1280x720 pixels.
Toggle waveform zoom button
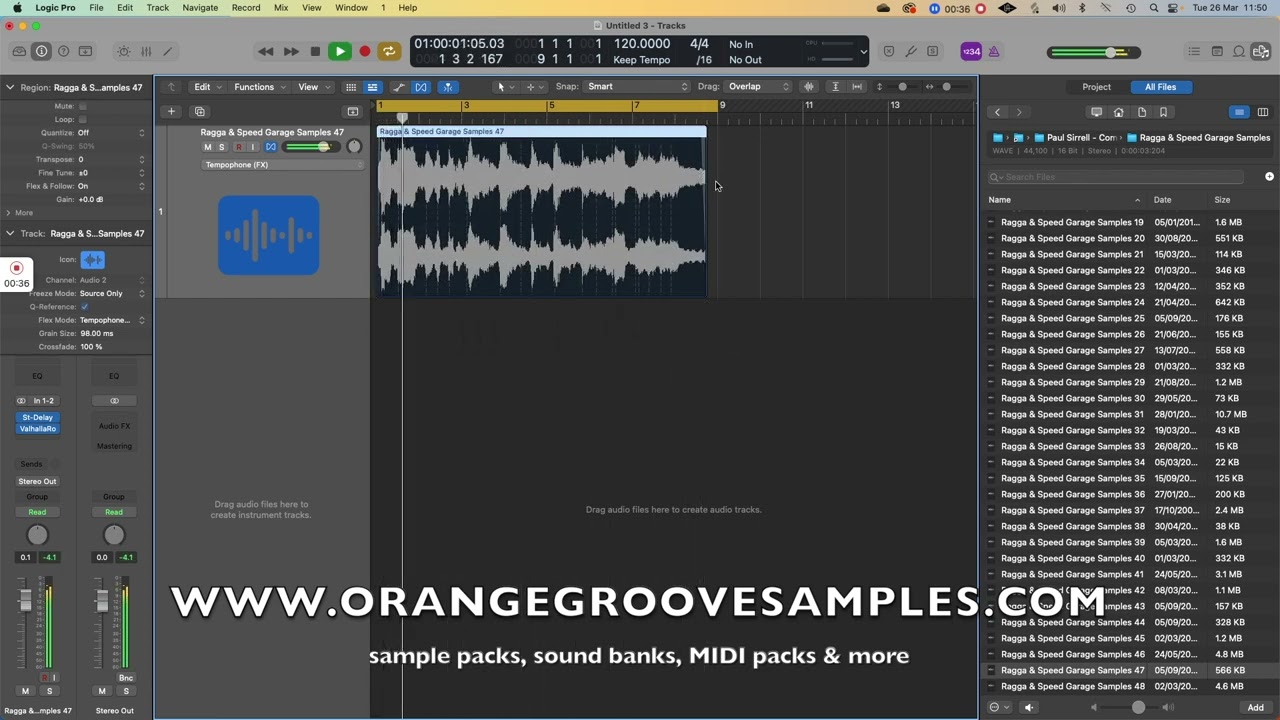[x=809, y=87]
